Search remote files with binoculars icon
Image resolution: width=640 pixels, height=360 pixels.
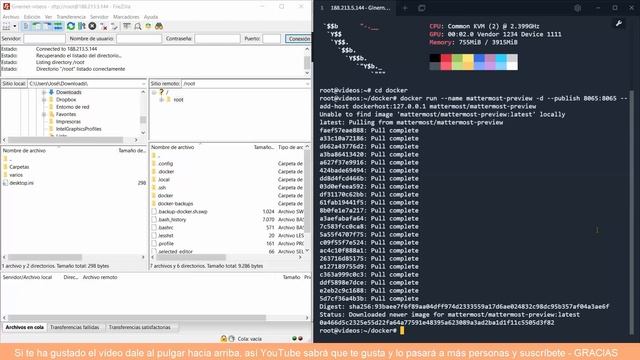click(159, 26)
